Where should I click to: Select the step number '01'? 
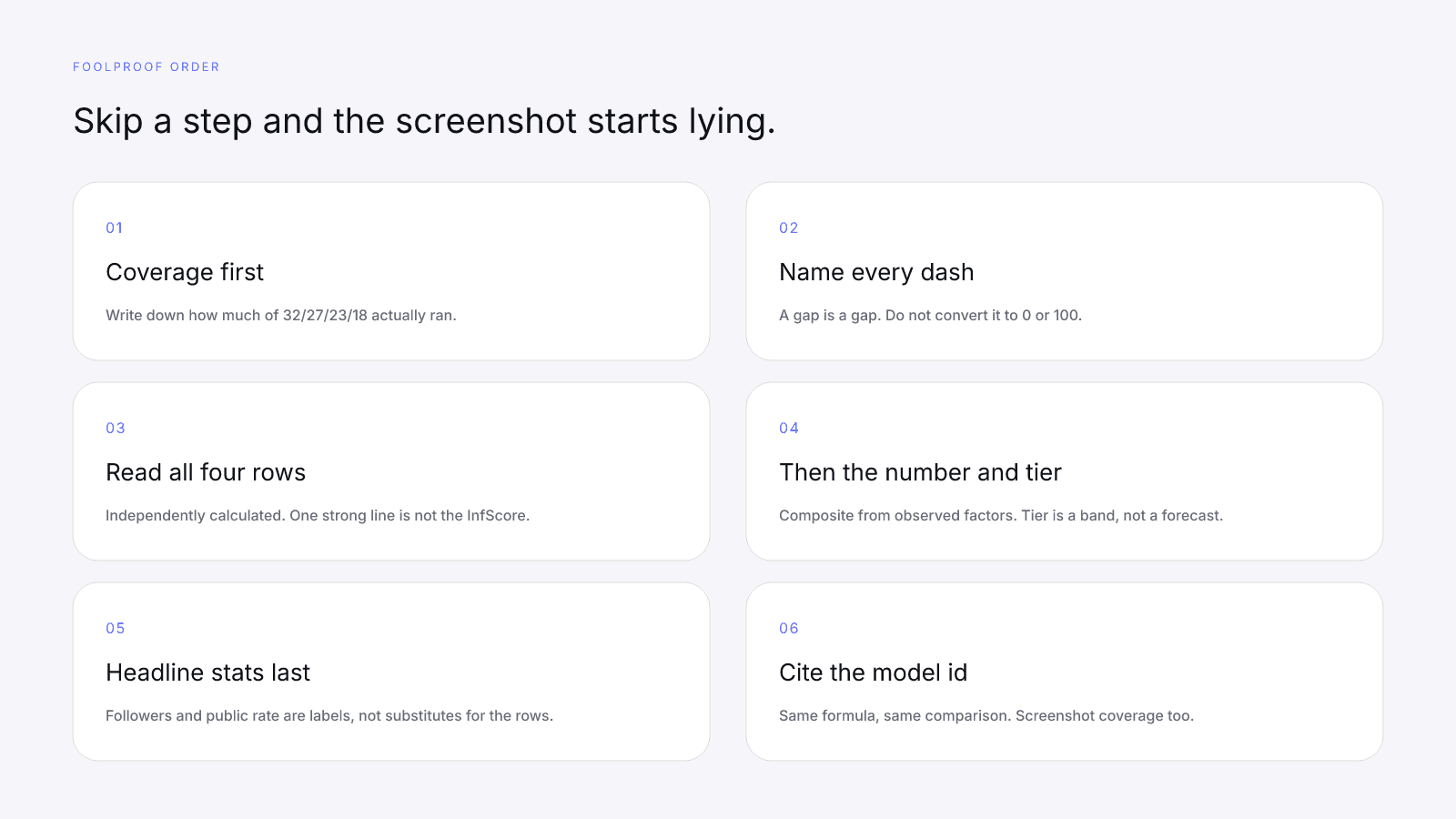[x=115, y=228]
